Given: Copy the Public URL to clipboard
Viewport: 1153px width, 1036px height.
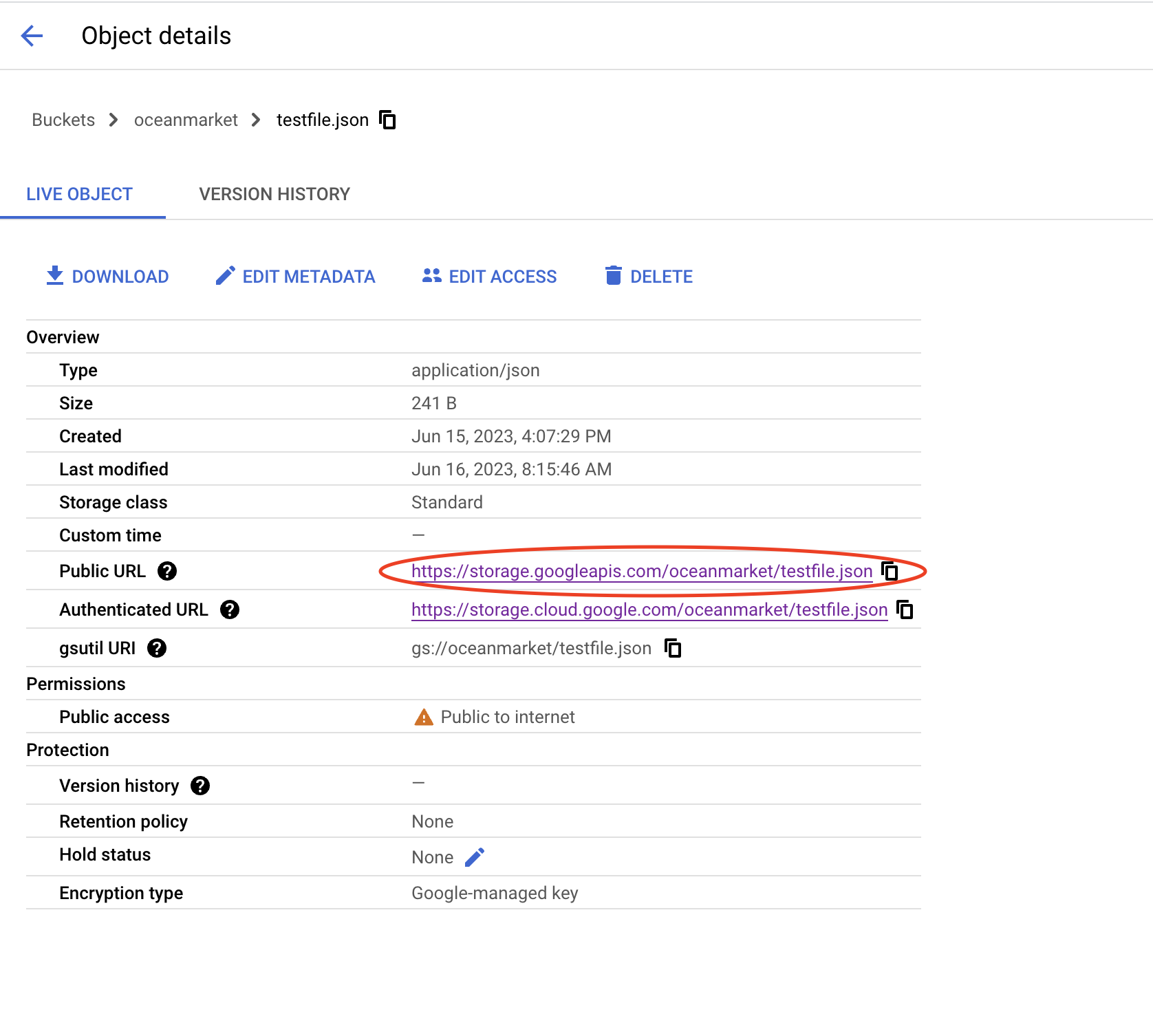Looking at the screenshot, I should tap(890, 571).
